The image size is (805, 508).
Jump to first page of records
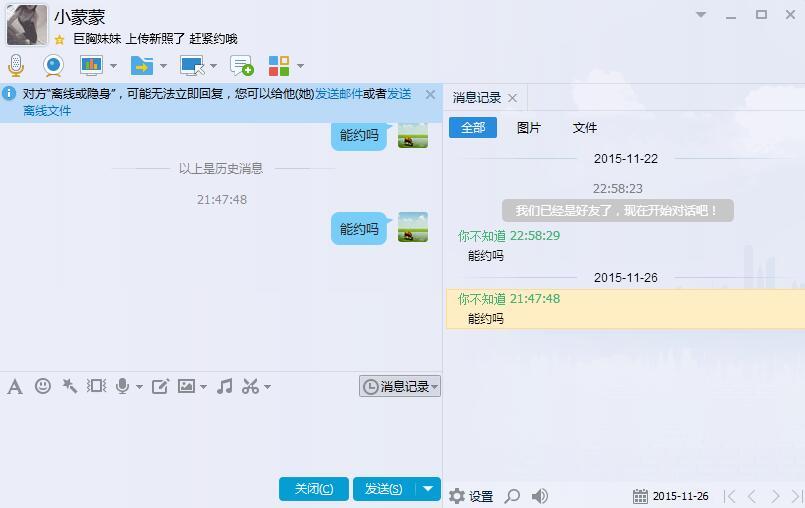tap(729, 496)
